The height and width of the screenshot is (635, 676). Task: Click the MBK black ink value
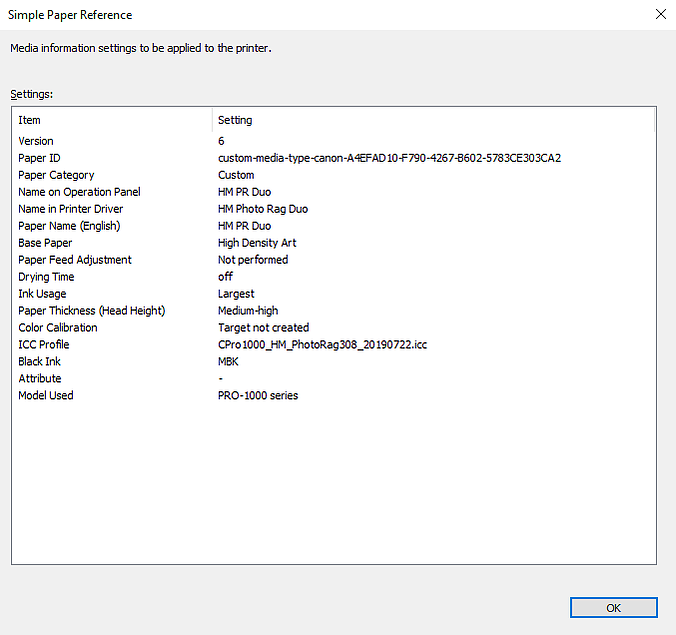pos(228,362)
